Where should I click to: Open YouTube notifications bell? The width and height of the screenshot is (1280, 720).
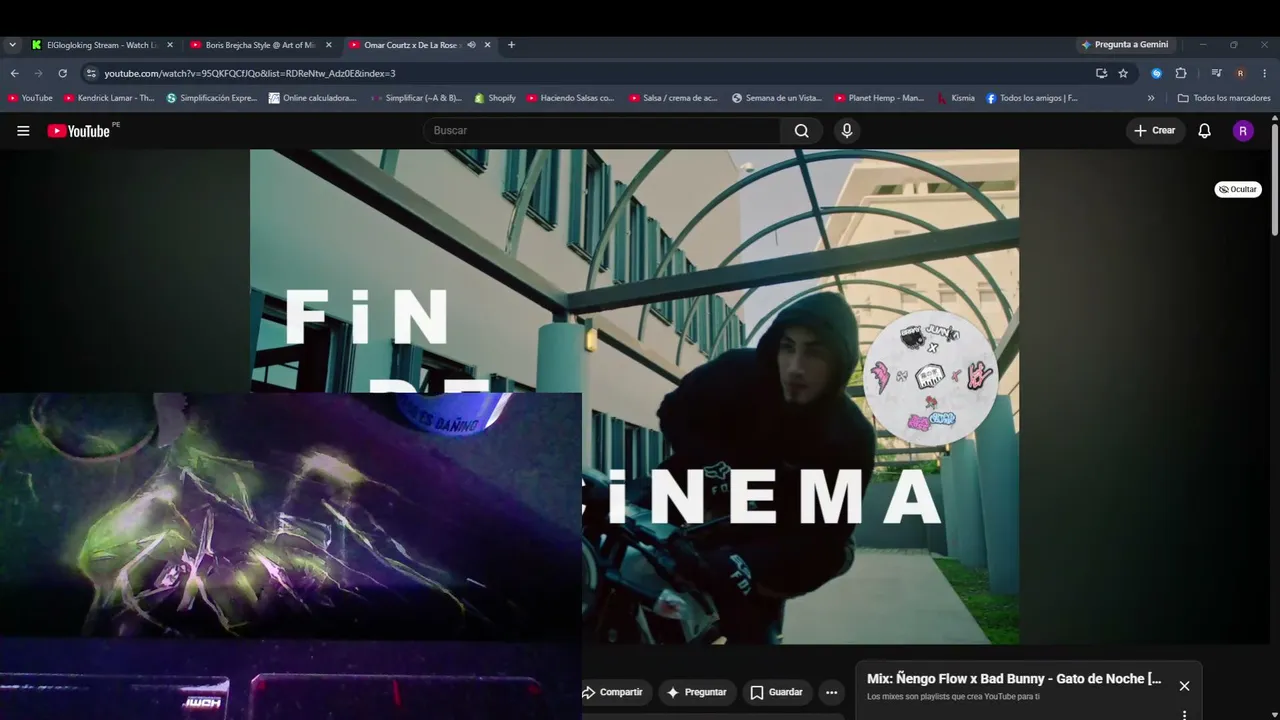1204,131
